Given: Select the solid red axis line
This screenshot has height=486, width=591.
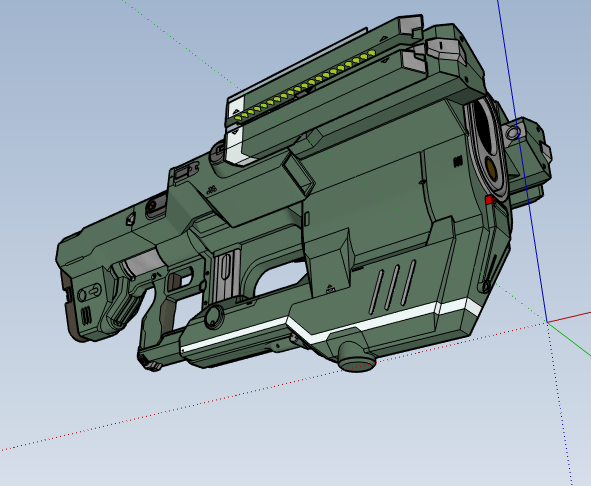Looking at the screenshot, I should pos(569,317).
